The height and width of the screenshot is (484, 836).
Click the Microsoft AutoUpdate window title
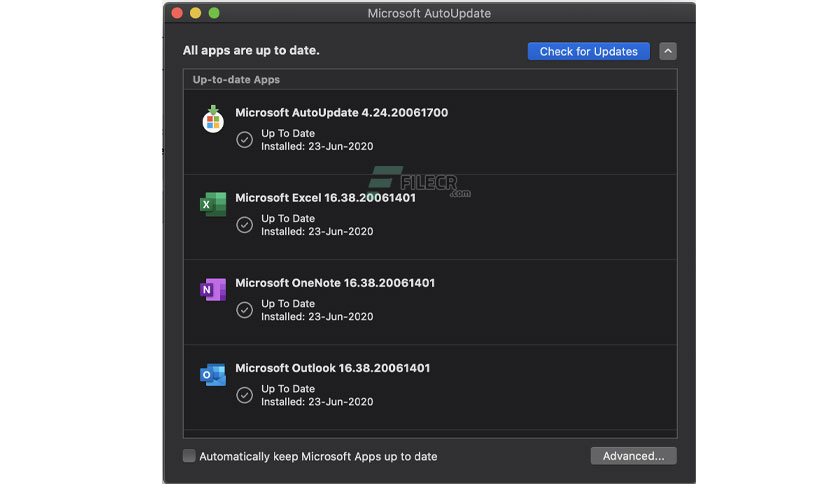click(x=429, y=13)
